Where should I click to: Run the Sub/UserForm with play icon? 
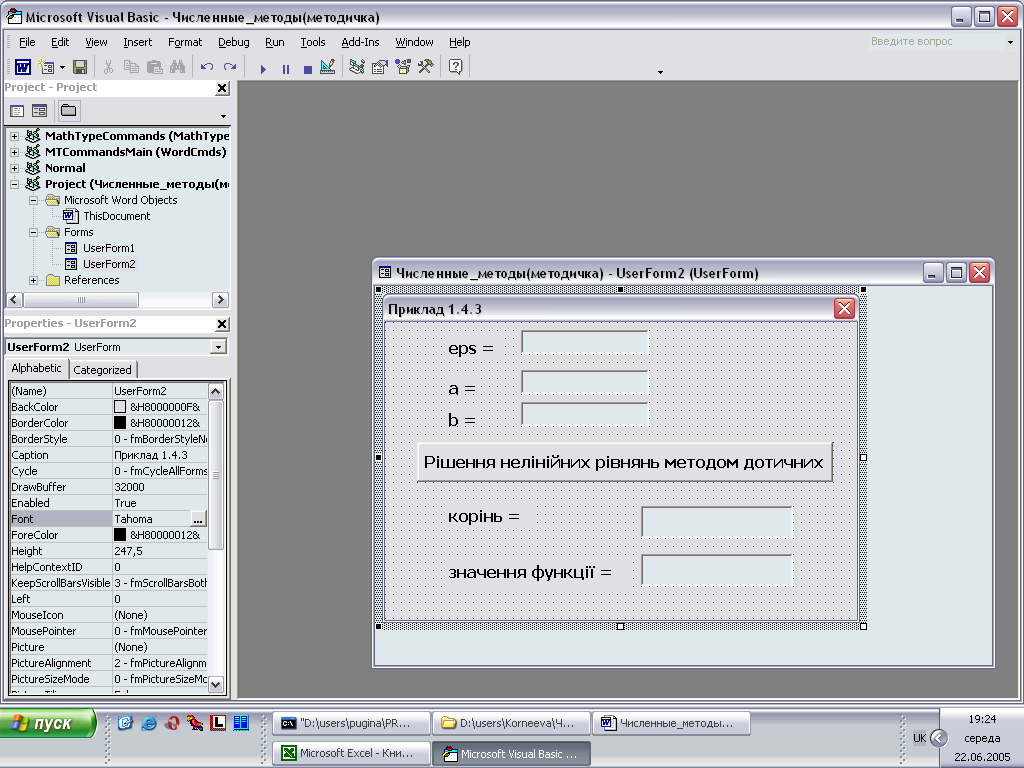[263, 69]
